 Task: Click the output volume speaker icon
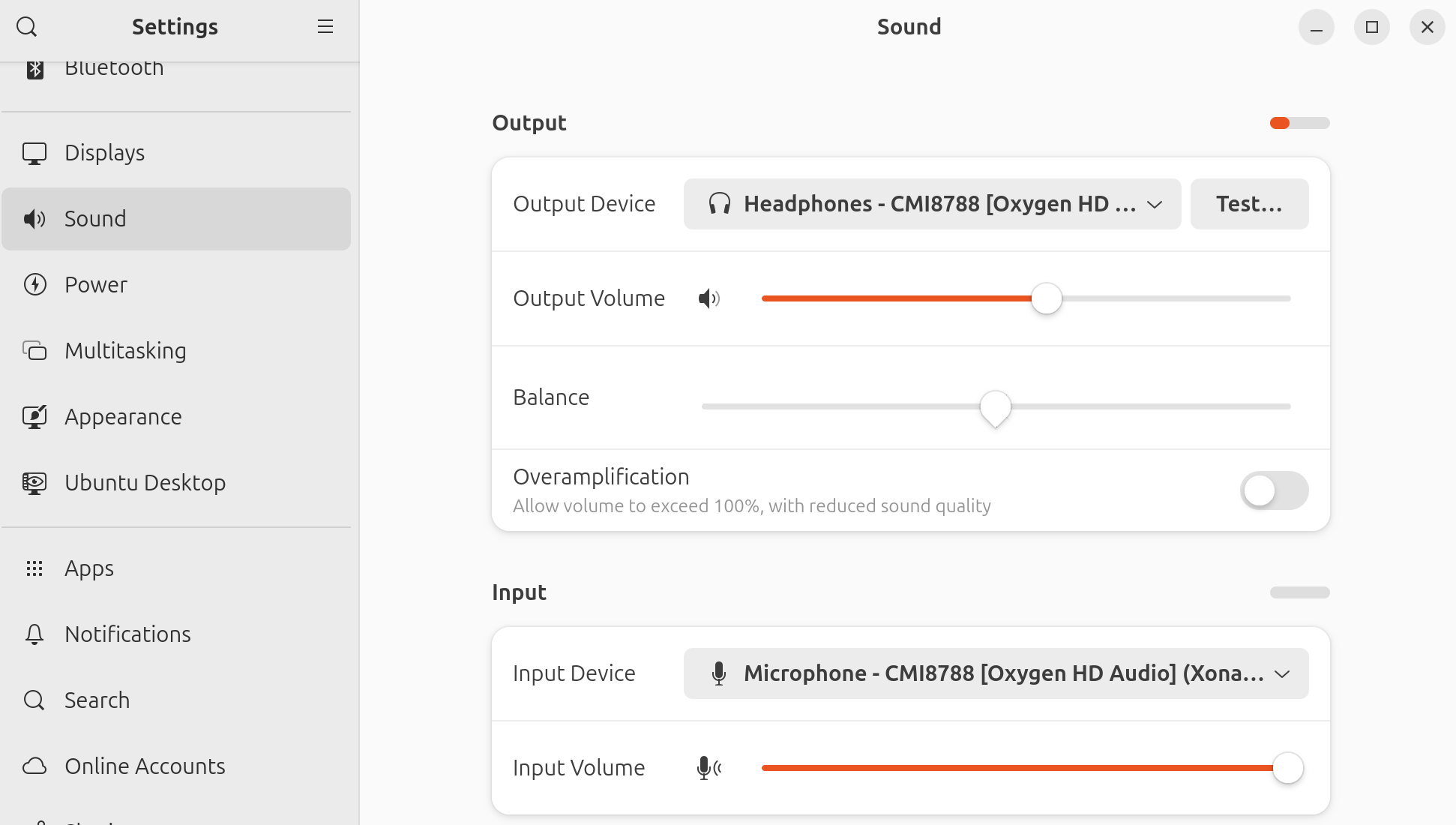709,298
